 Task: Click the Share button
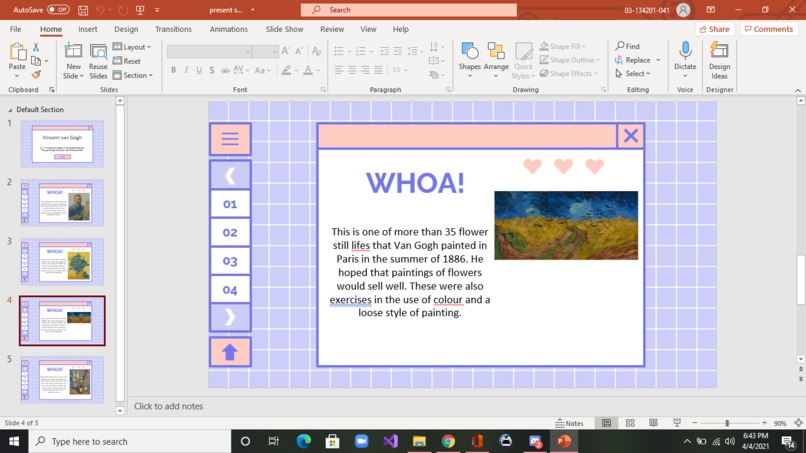pyautogui.click(x=715, y=29)
